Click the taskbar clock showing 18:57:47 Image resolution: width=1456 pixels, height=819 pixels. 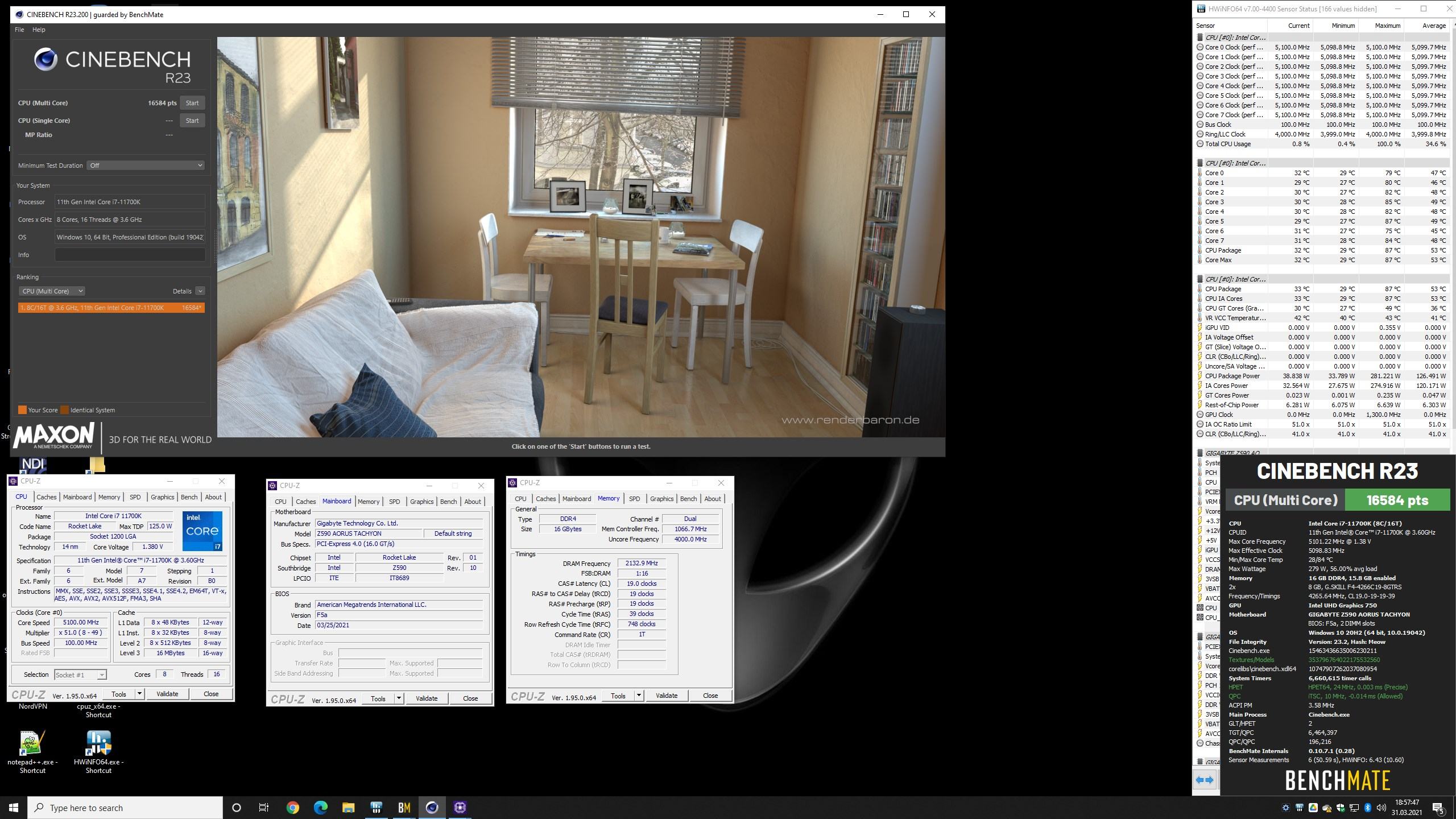click(x=1406, y=808)
